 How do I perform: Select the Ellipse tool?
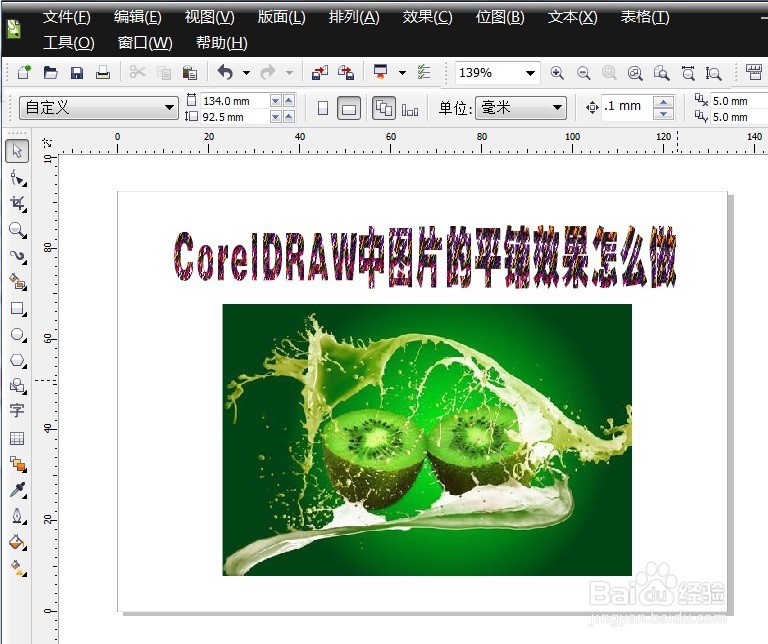coord(18,334)
